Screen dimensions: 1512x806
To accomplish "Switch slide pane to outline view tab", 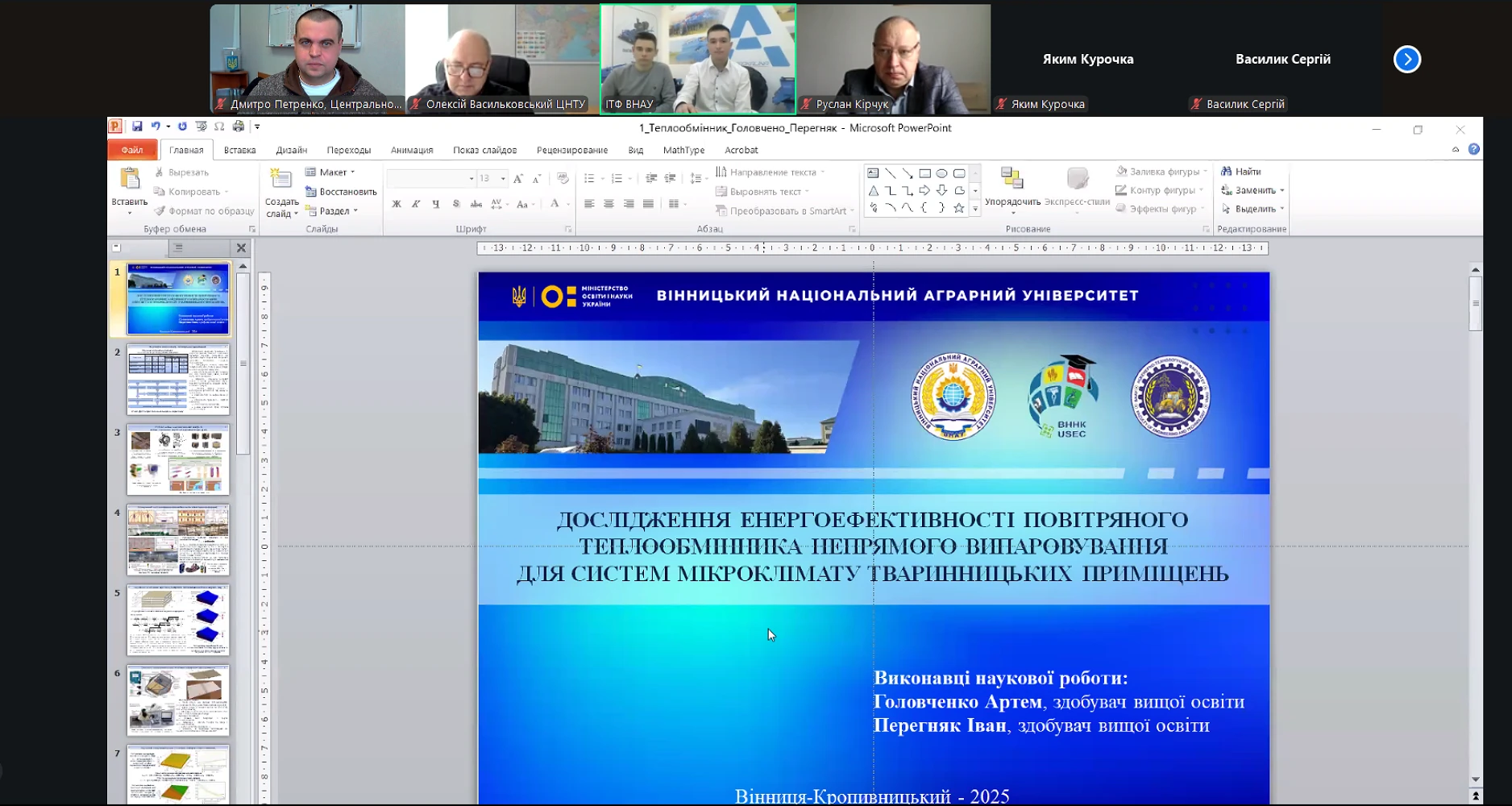I will pos(178,247).
